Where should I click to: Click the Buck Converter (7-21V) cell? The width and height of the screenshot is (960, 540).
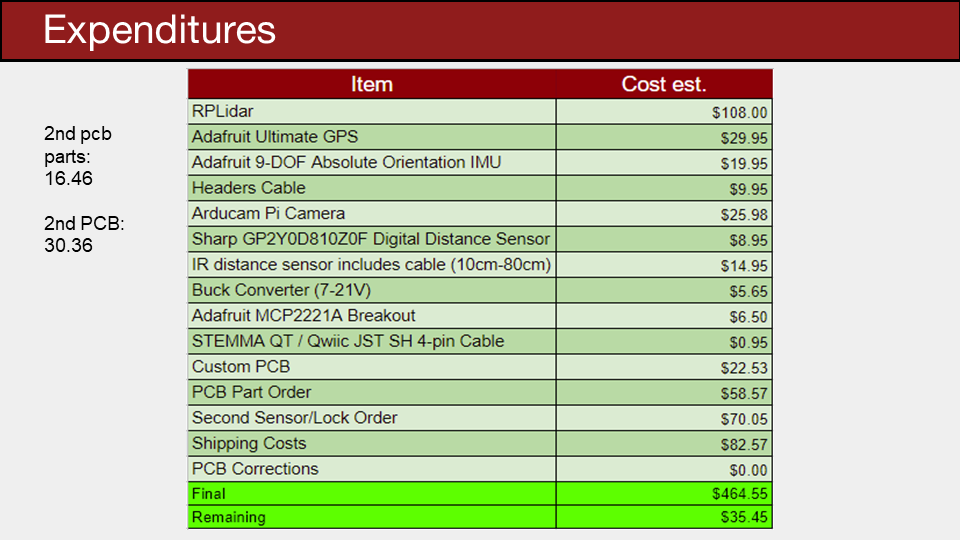click(372, 290)
